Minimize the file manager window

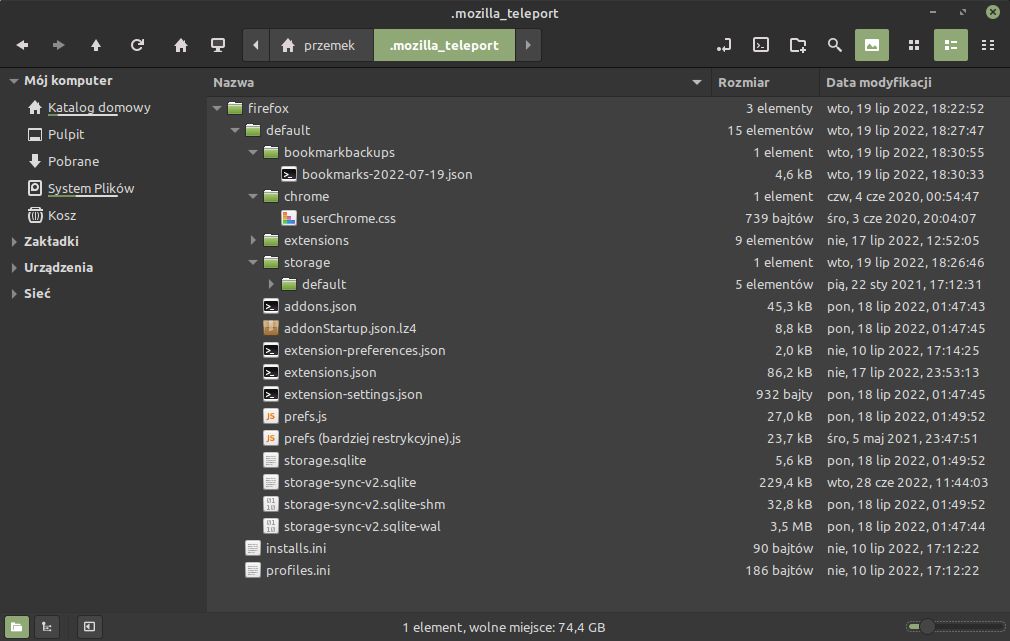[x=933, y=12]
